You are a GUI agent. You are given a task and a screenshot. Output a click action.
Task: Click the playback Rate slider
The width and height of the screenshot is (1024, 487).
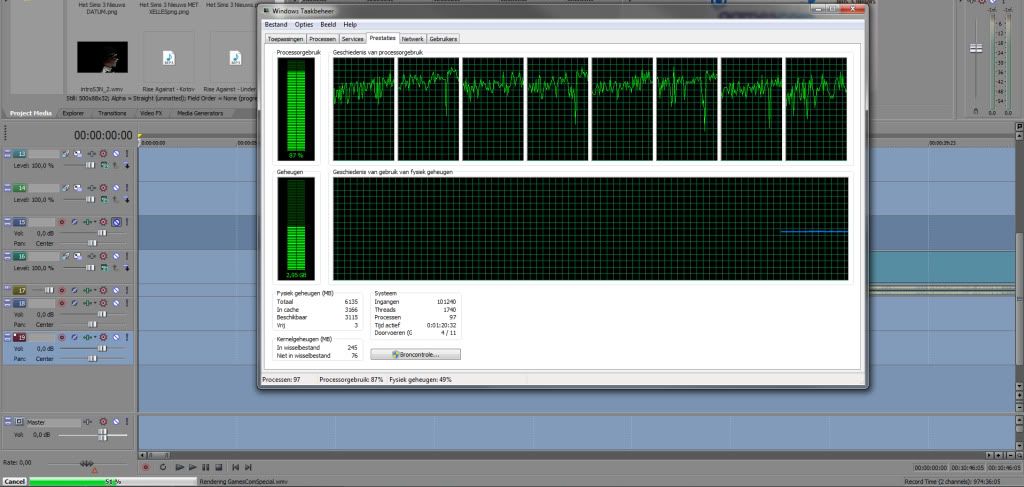[87, 463]
